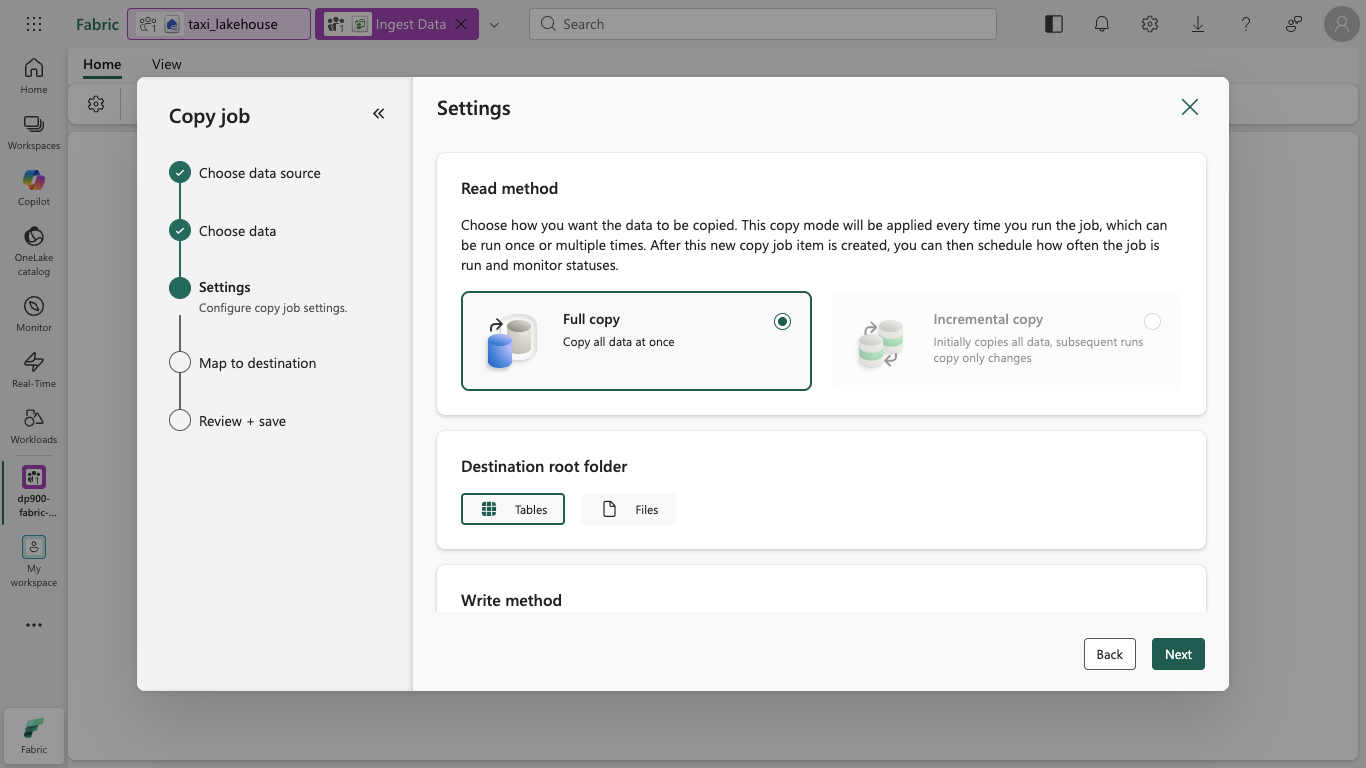
Task: Open the feedback icon in header
Action: [1294, 24]
